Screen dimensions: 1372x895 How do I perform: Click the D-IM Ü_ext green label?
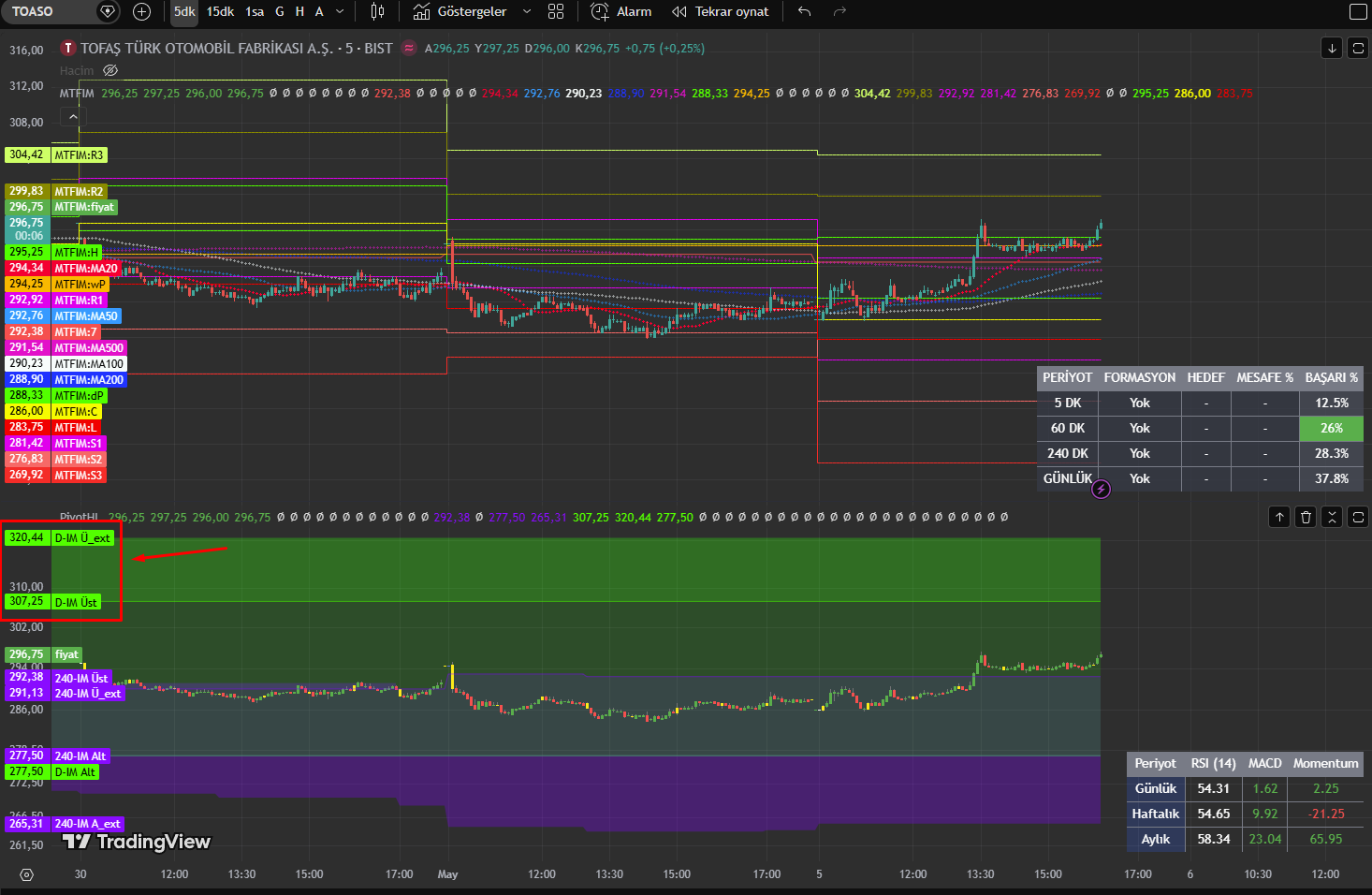click(82, 537)
